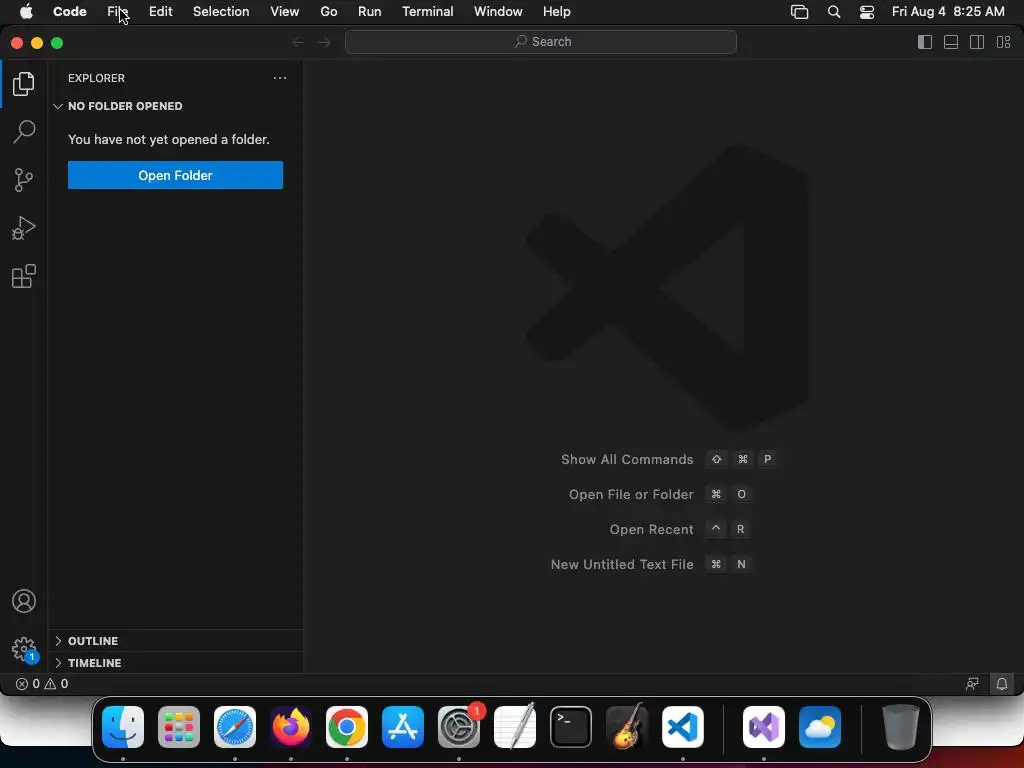Click the Stage Manager icon in menu bar
The height and width of the screenshot is (768, 1024).
pyautogui.click(x=799, y=12)
